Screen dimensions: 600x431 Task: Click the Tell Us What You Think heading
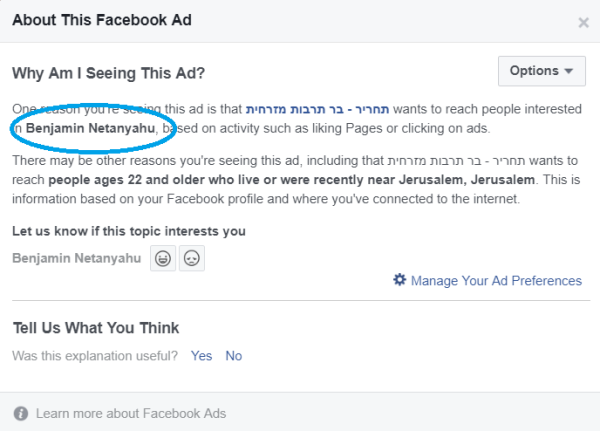(95, 327)
